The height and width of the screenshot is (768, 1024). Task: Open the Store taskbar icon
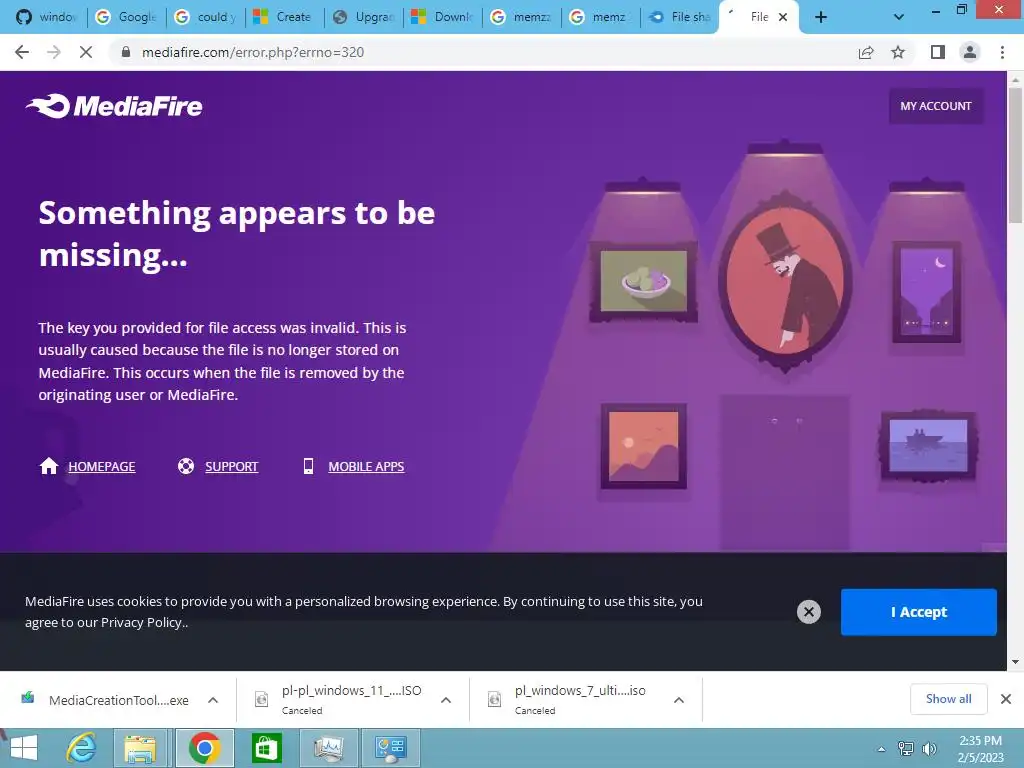[x=266, y=748]
